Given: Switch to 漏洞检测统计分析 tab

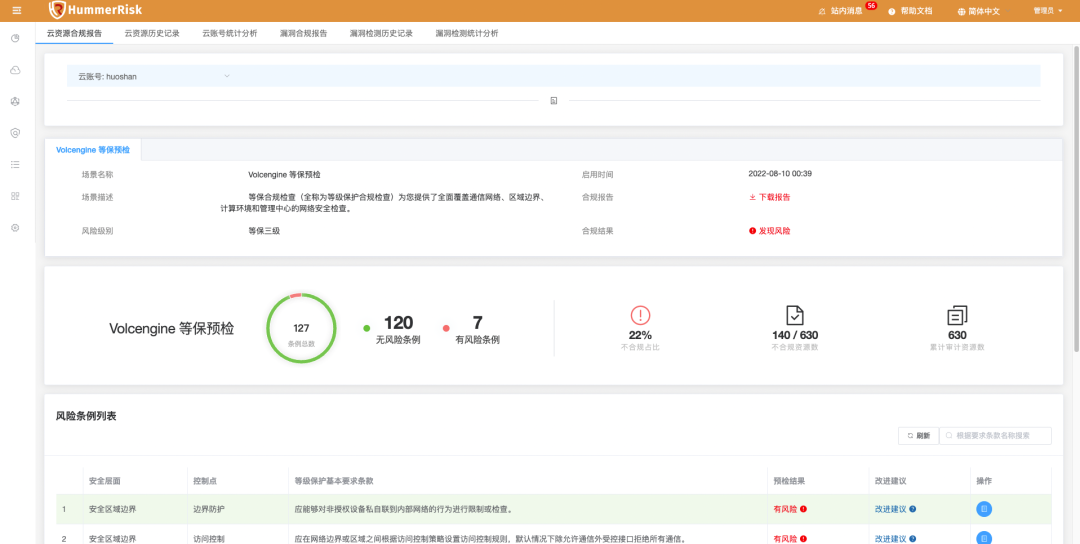Looking at the screenshot, I should tap(467, 33).
